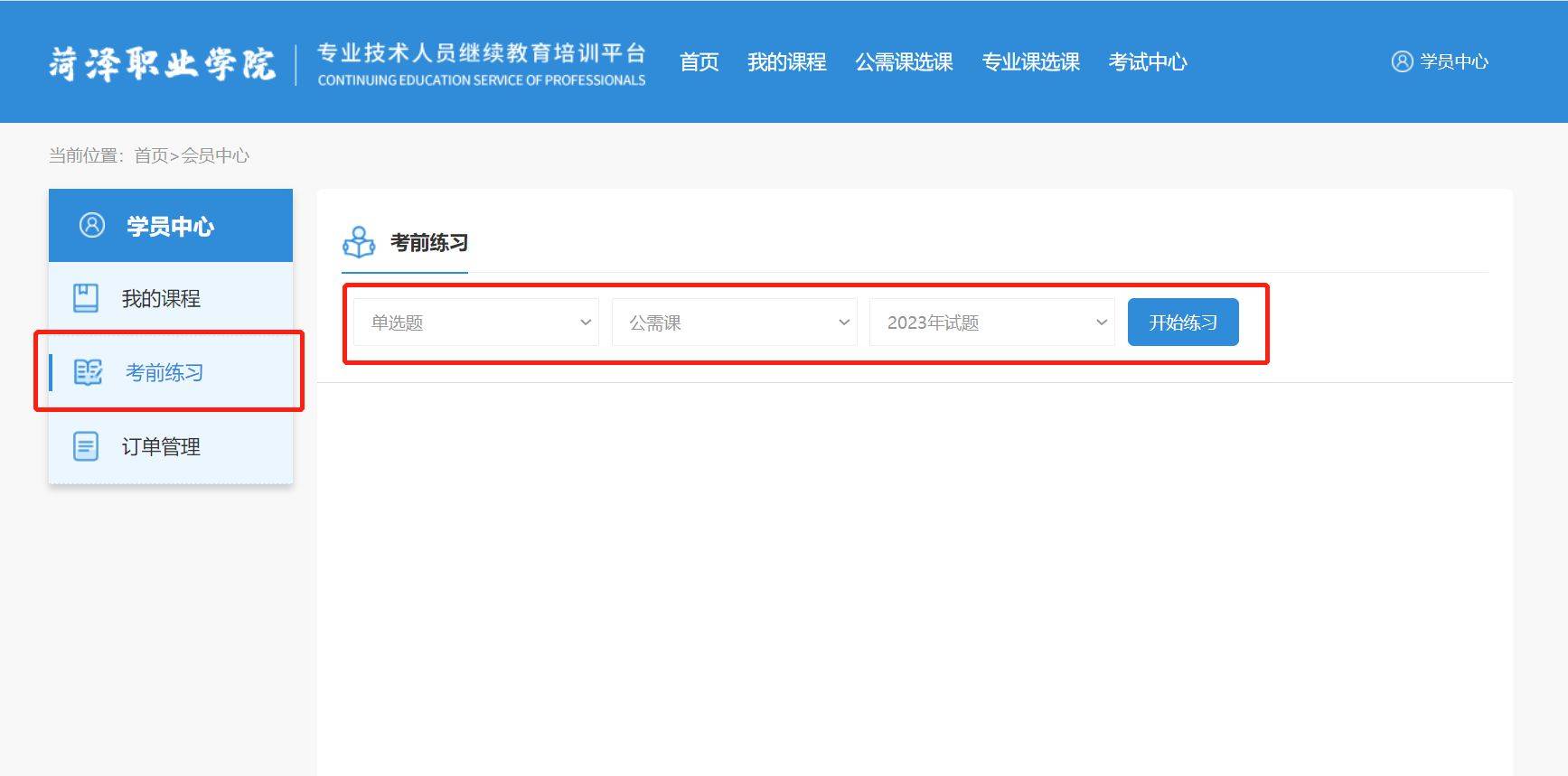Open 我的课程 in top navigation
The image size is (1568, 776).
[787, 61]
